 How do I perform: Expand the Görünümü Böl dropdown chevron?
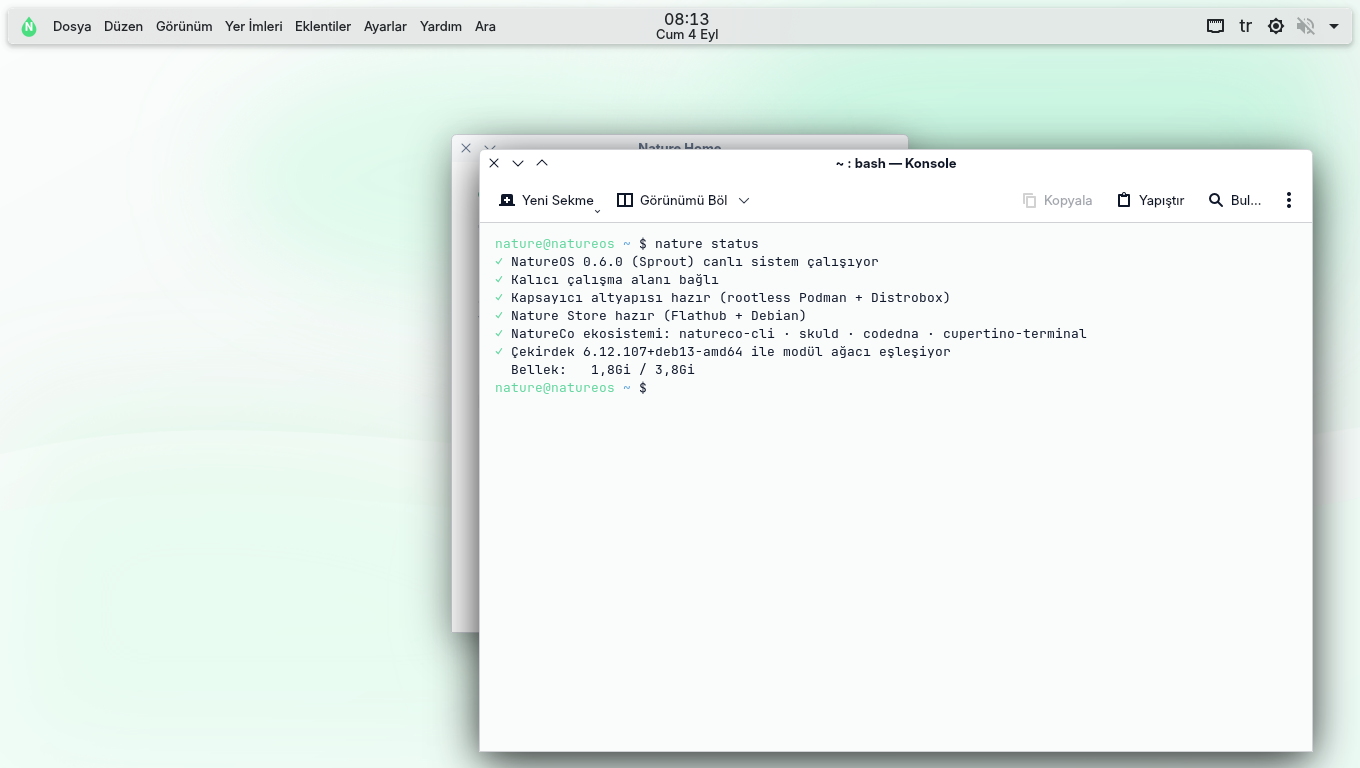[x=744, y=200]
